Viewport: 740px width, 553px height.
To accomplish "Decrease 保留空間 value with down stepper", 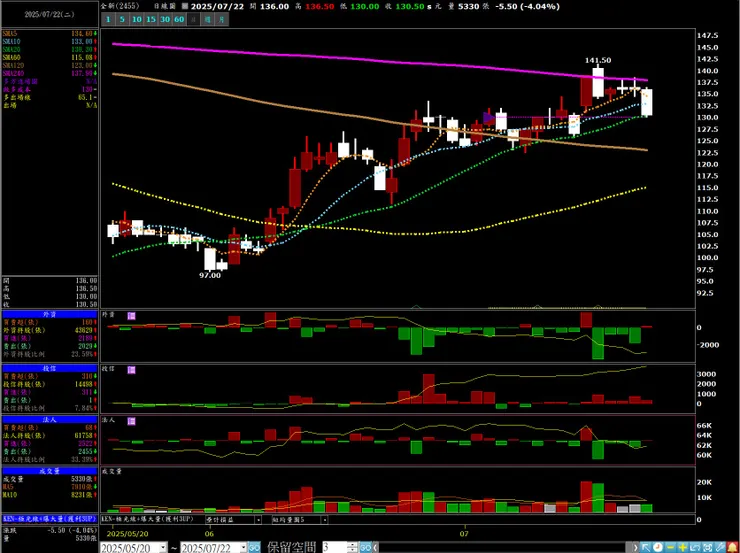I will (353, 550).
